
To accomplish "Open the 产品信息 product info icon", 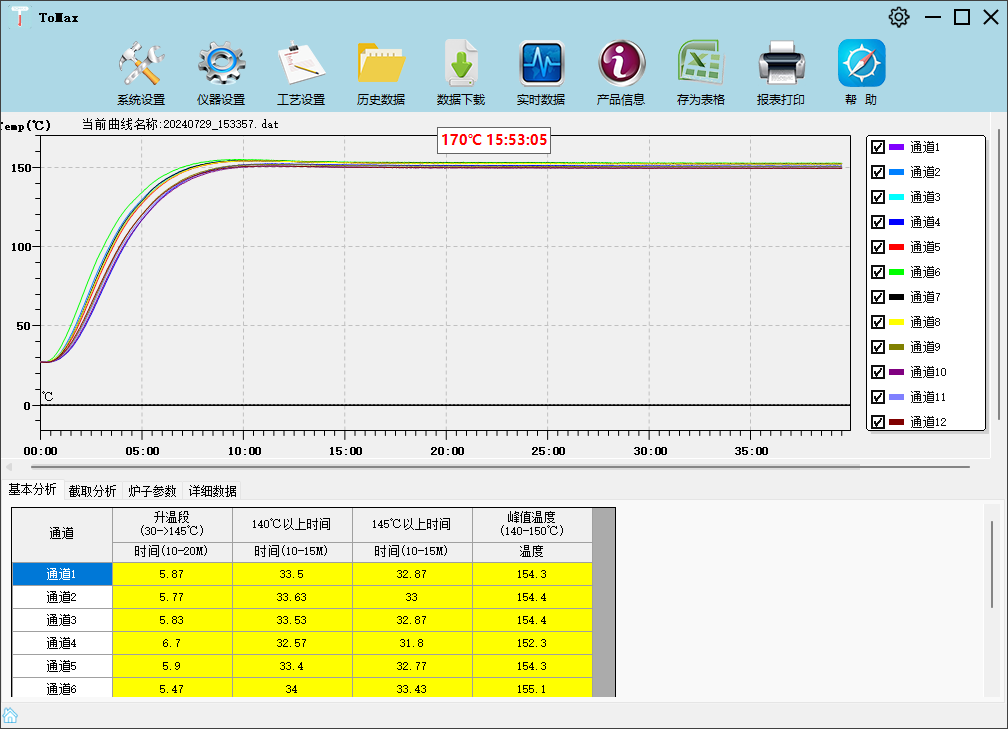I will [x=621, y=65].
